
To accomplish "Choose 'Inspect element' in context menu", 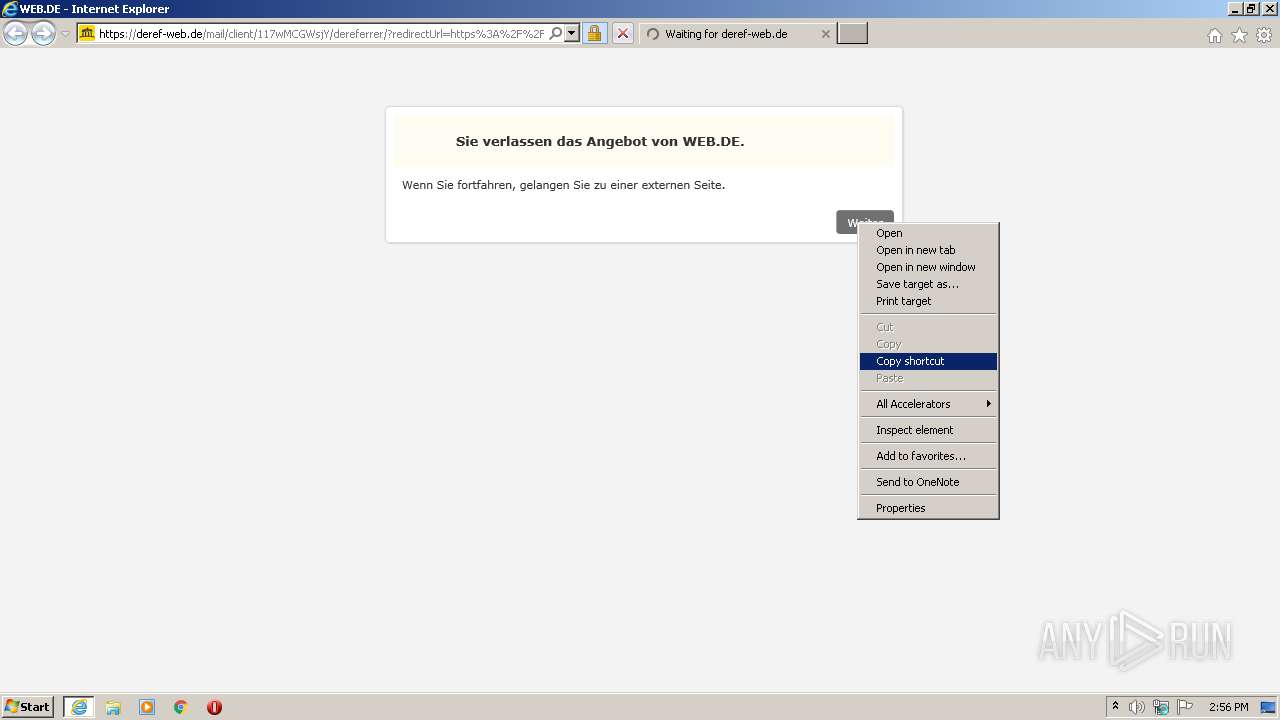I will 928,430.
